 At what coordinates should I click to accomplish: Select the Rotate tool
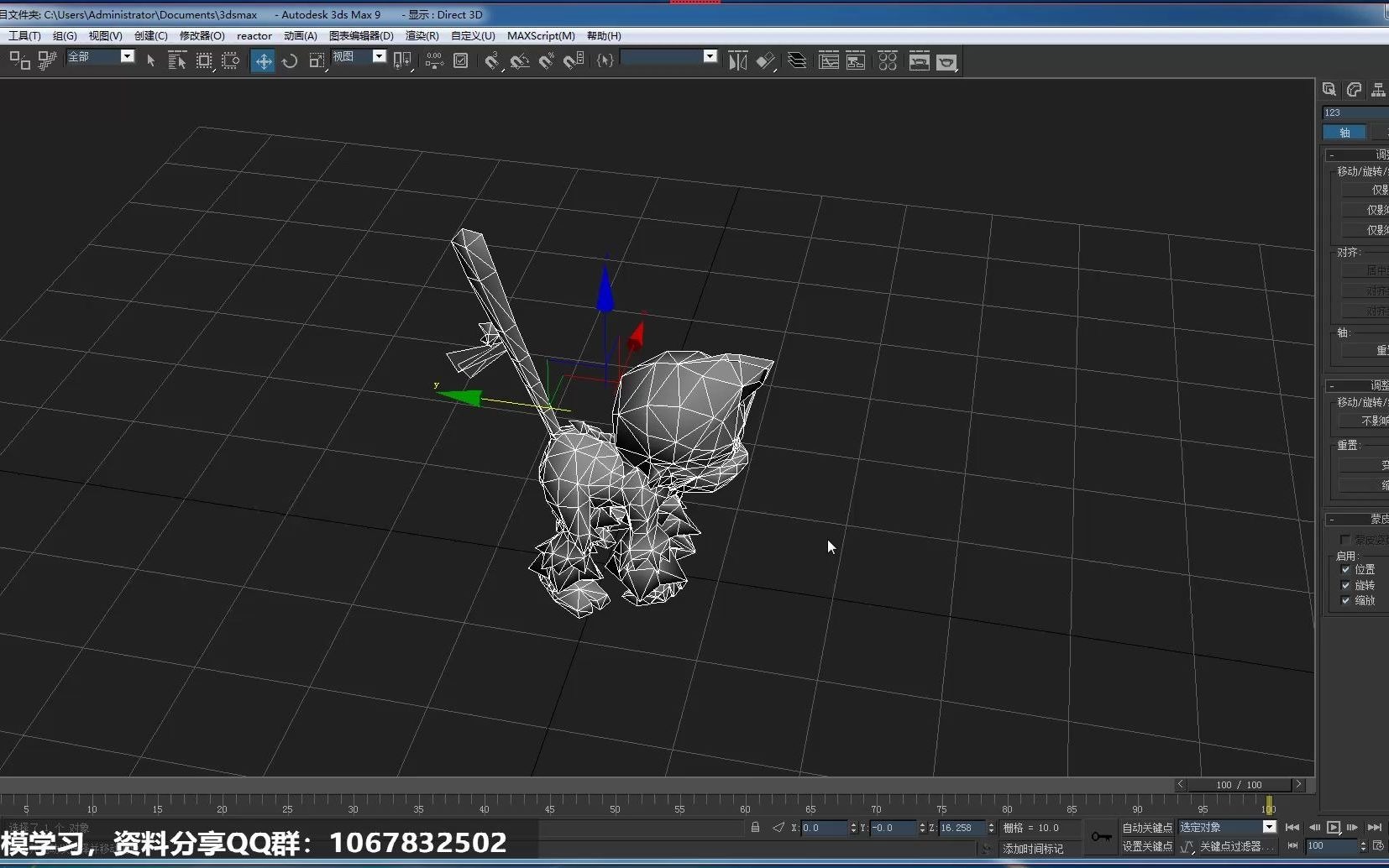290,60
